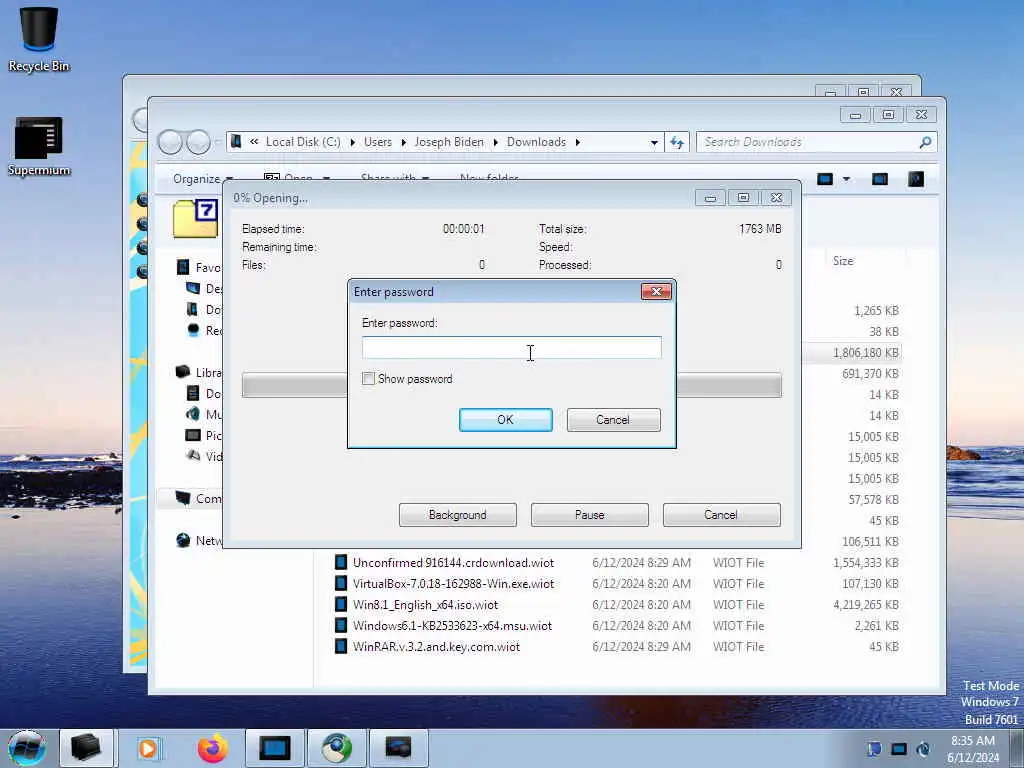The width and height of the screenshot is (1024, 768).
Task: Click the change view icon in Explorer toolbar
Action: 825,179
